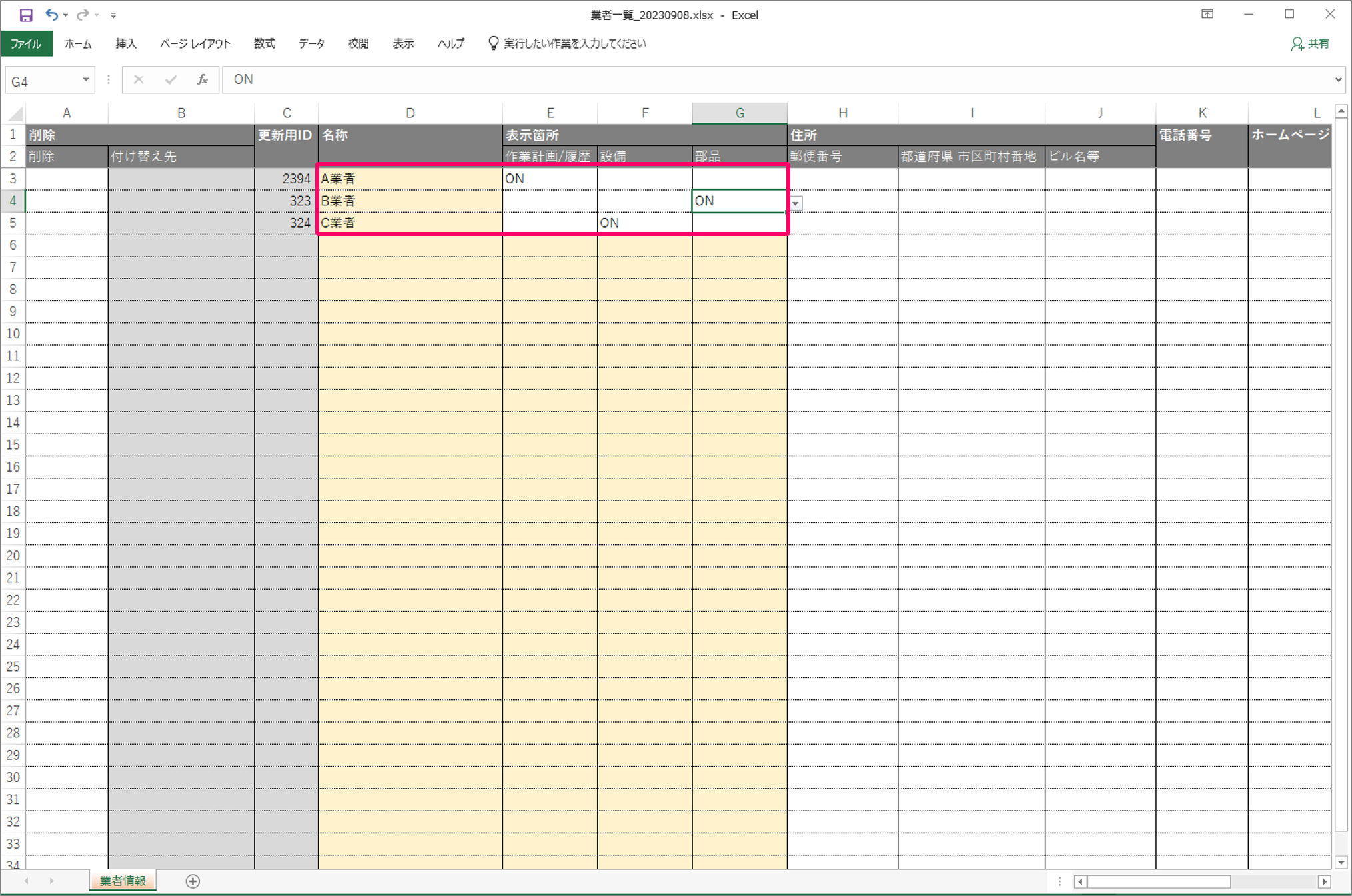Add new sheet with plus icon
The width and height of the screenshot is (1352, 896).
193,881
